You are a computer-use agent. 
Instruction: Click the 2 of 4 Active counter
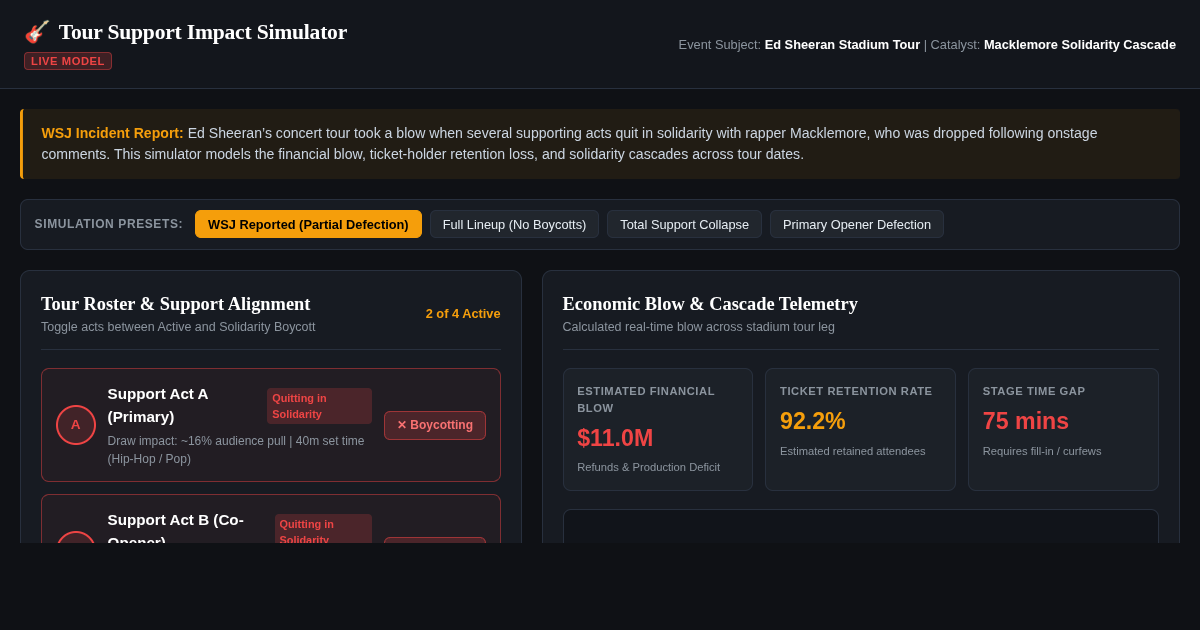click(x=463, y=314)
